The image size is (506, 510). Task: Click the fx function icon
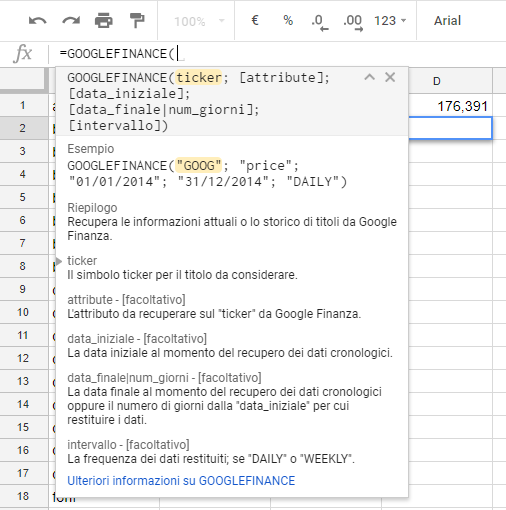coord(23,53)
